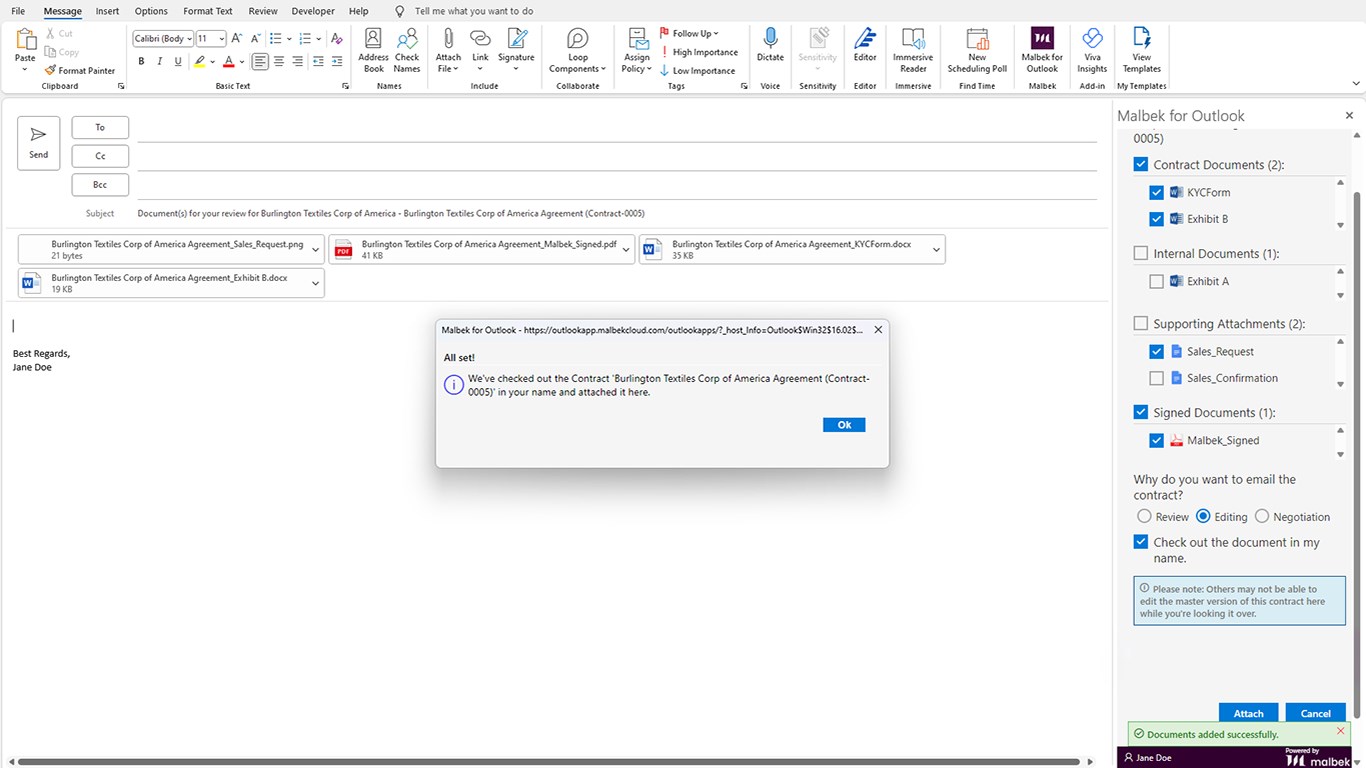Screen dimensions: 1366x768
Task: Uncheck the Exhibit B document
Action: pos(1156,219)
